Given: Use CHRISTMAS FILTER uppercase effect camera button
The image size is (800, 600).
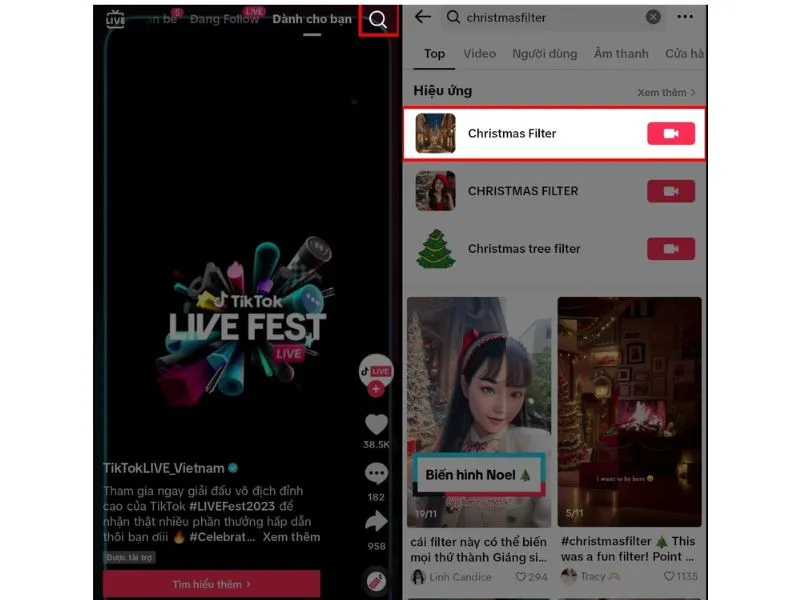Looking at the screenshot, I should pos(671,191).
